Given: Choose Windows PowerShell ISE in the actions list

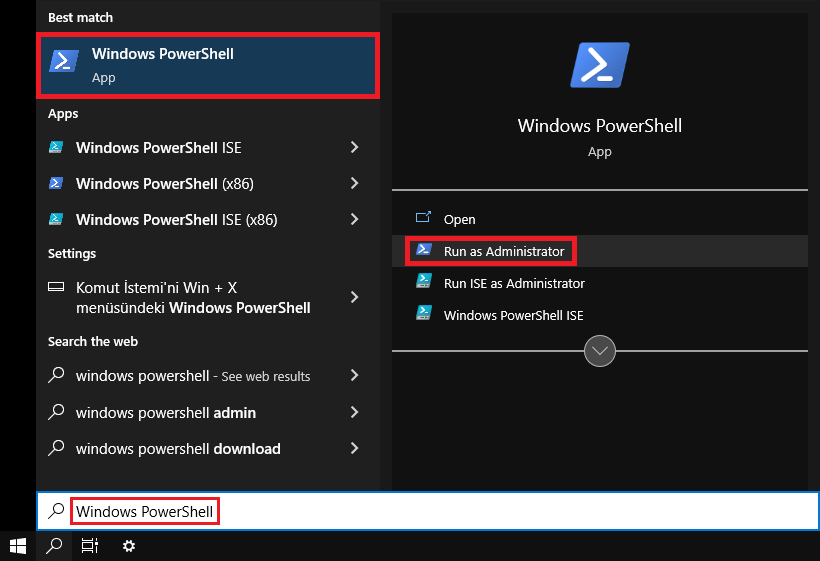Looking at the screenshot, I should pos(513,315).
